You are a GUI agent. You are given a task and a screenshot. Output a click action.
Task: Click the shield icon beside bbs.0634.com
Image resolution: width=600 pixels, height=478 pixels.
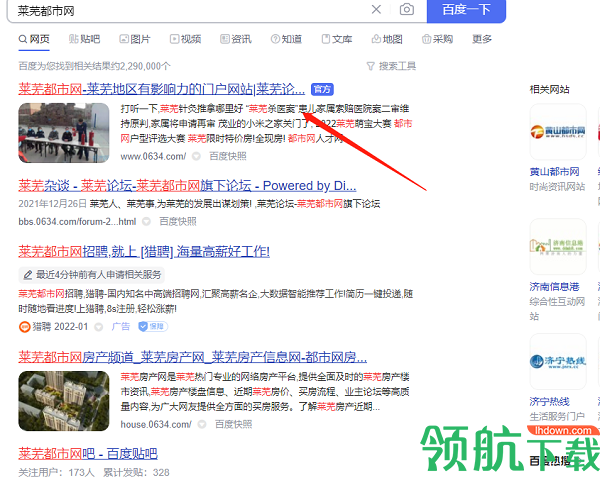tap(146, 222)
